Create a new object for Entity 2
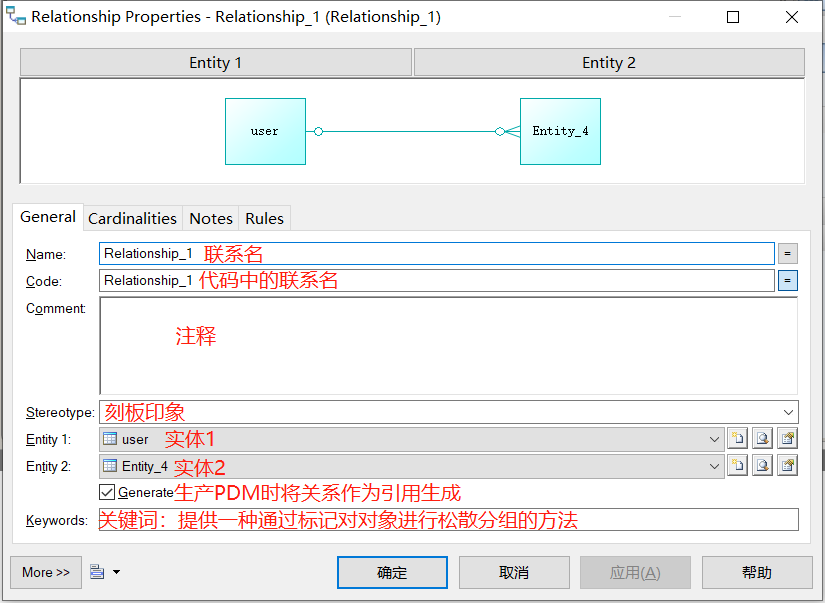This screenshot has height=603, width=825. 738,466
